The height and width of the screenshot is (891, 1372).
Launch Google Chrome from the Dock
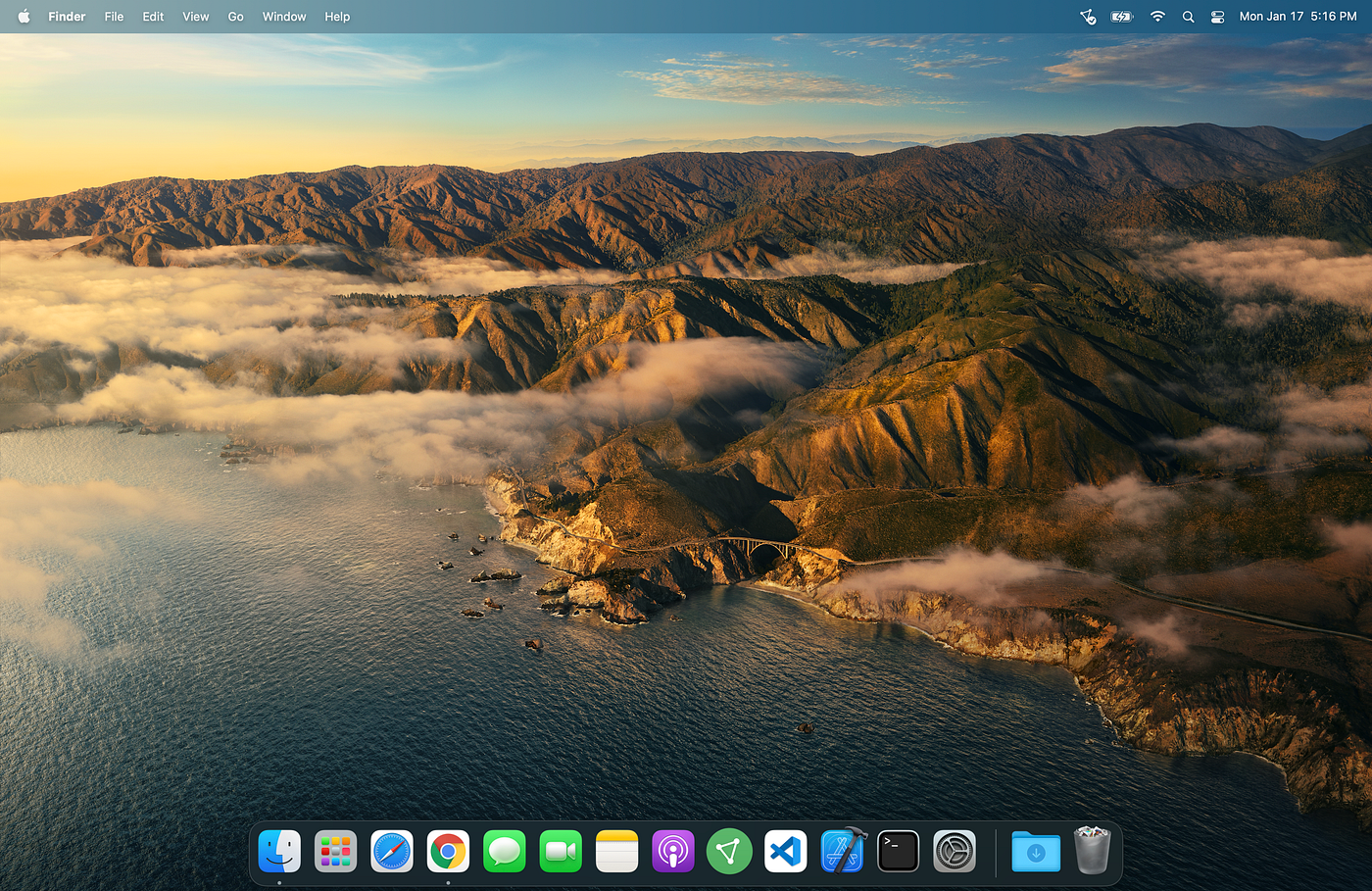(448, 851)
